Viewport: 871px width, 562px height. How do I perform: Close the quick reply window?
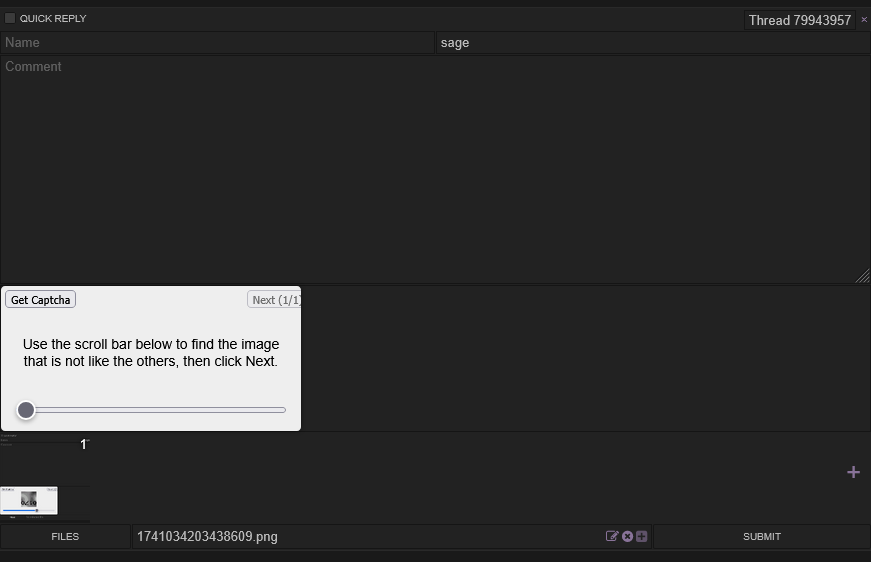tap(864, 20)
